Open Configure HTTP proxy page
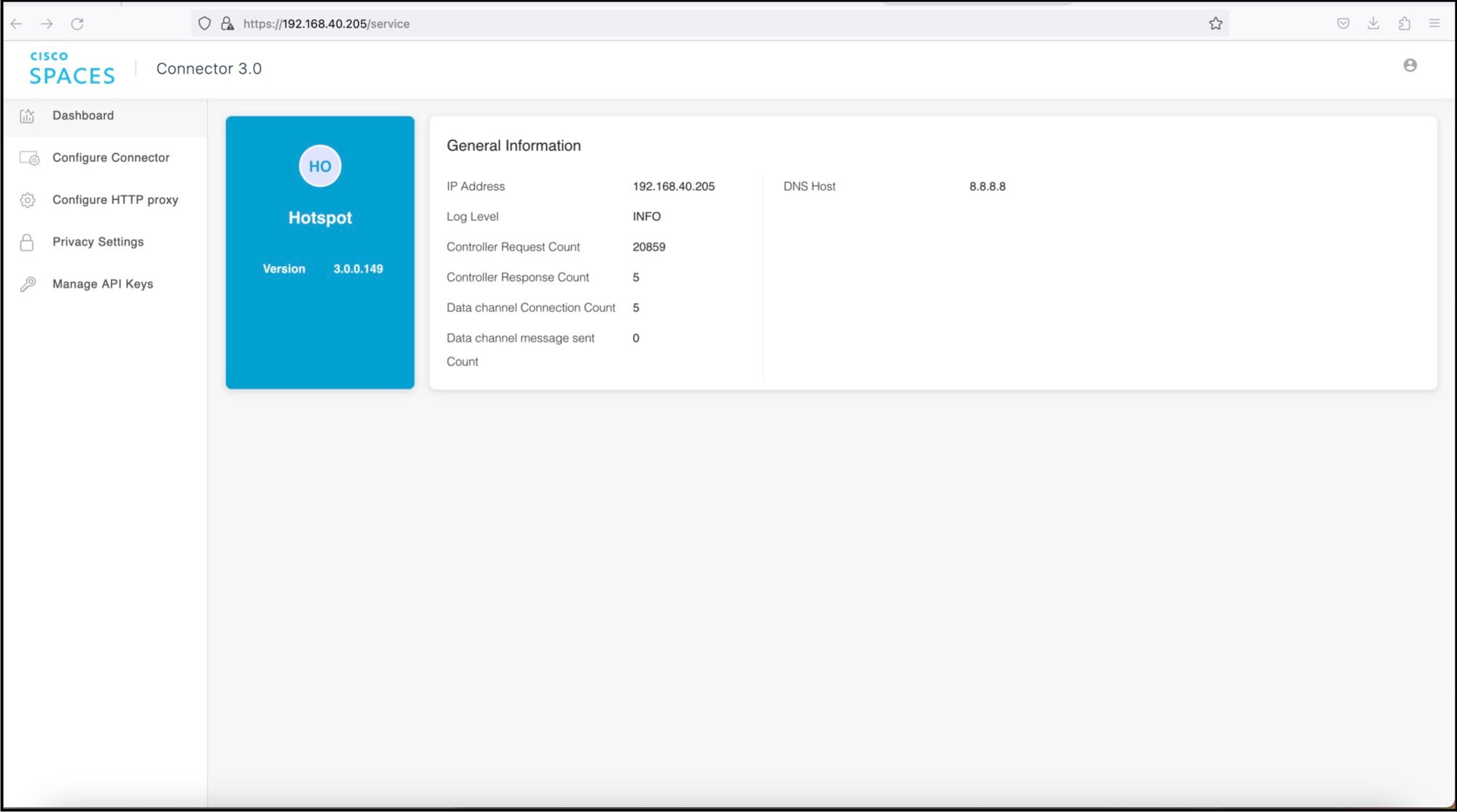 tap(114, 200)
